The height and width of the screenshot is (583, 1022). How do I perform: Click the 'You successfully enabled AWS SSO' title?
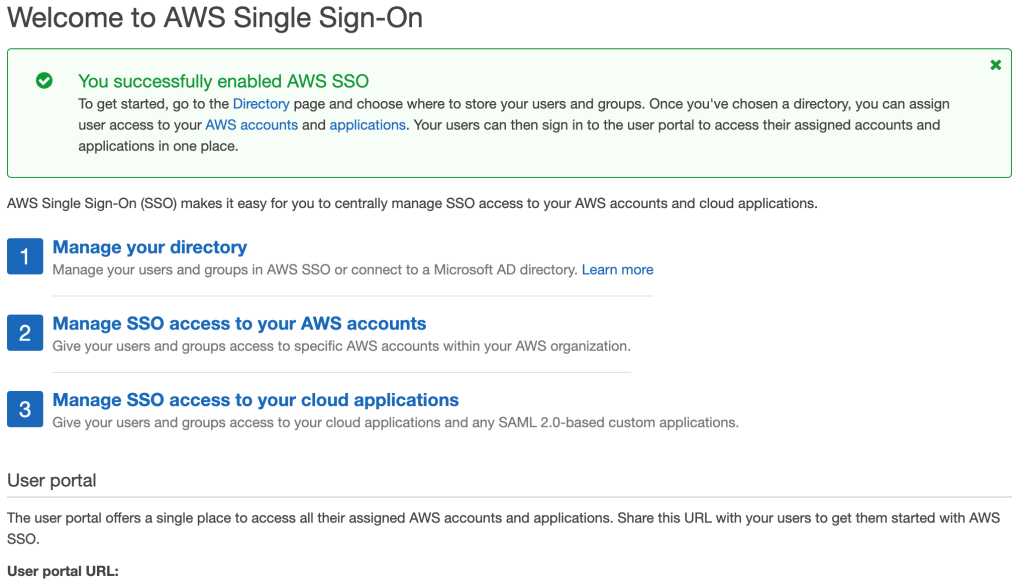pos(223,81)
